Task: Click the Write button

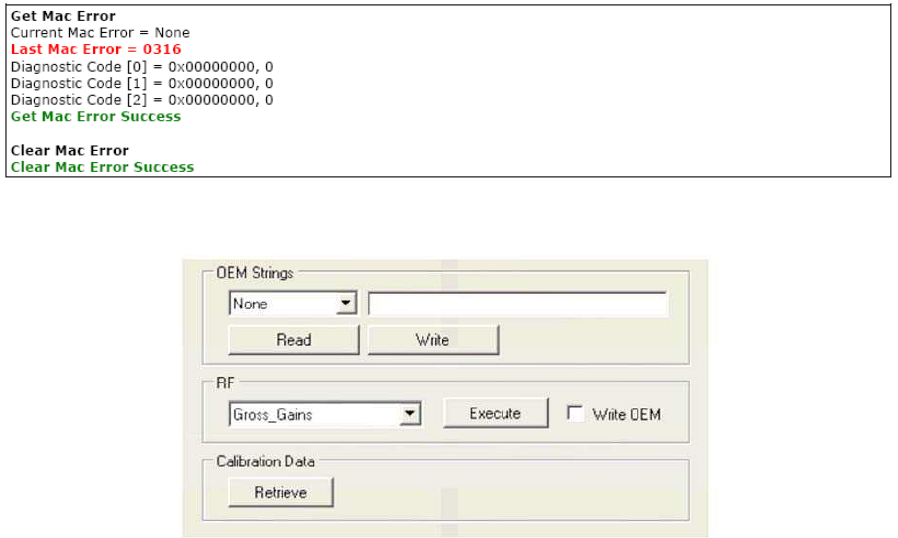Action: pyautogui.click(x=433, y=340)
